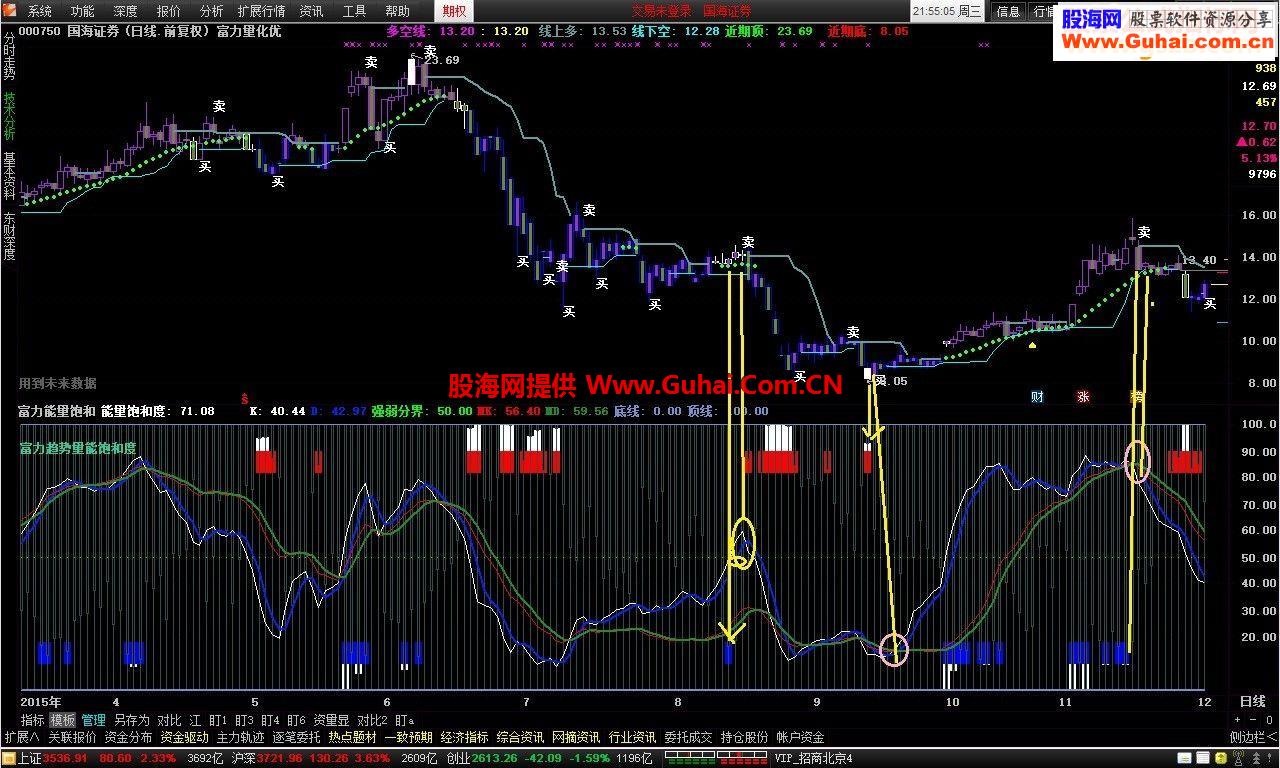Viewport: 1280px width, 768px height.
Task: Open the 关联报价 tab
Action: tap(72, 738)
